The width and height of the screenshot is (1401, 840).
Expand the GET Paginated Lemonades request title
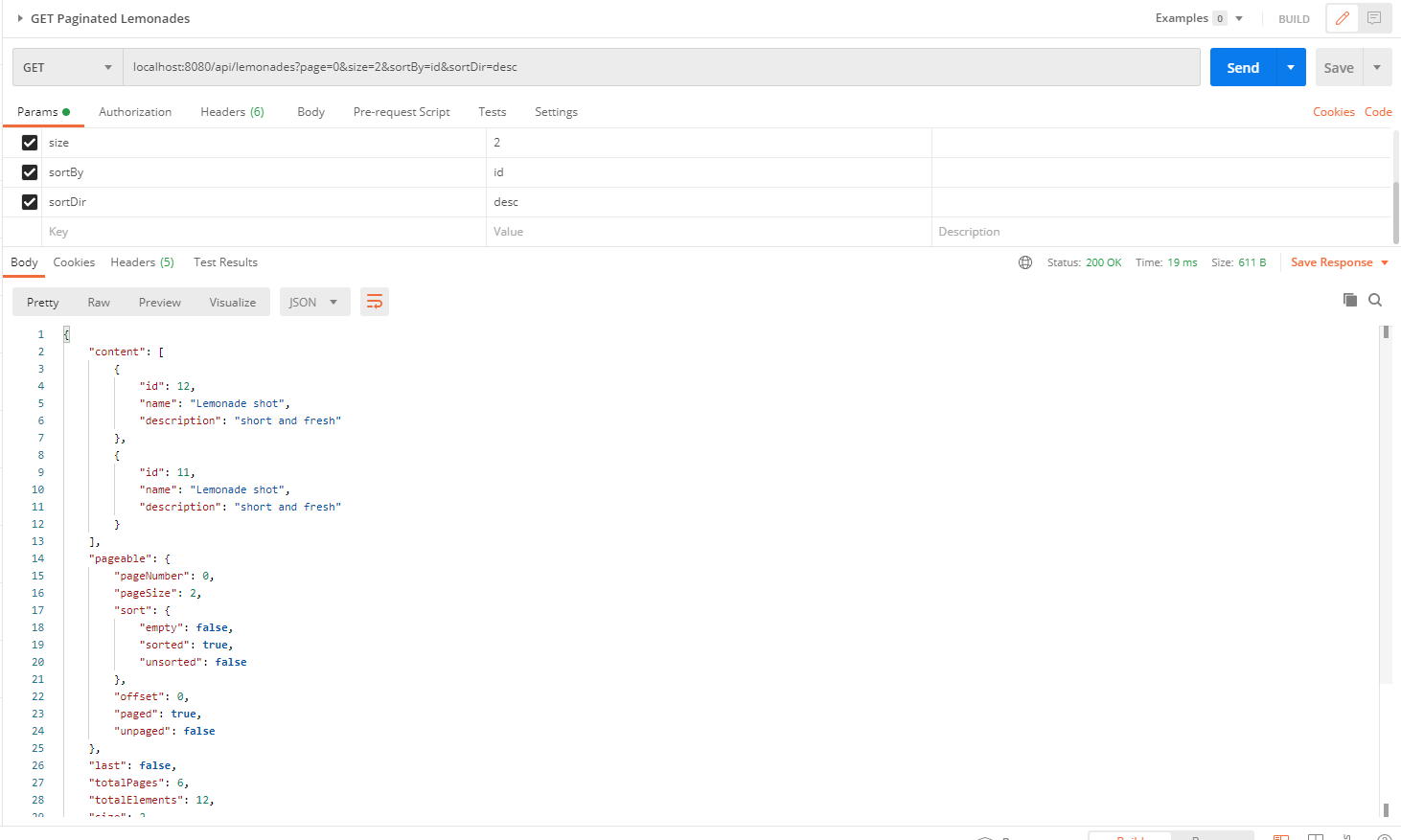click(20, 18)
